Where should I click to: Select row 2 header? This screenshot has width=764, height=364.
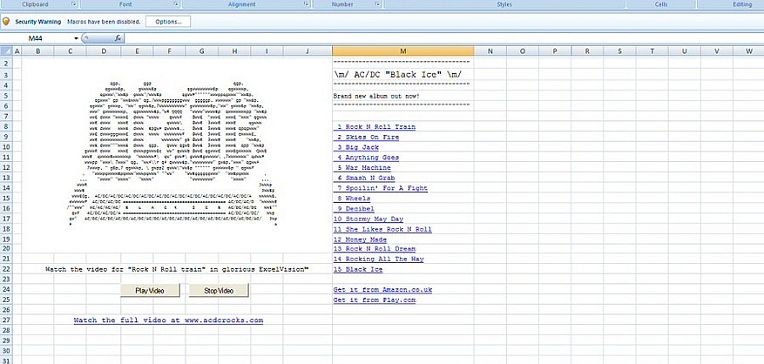point(5,64)
